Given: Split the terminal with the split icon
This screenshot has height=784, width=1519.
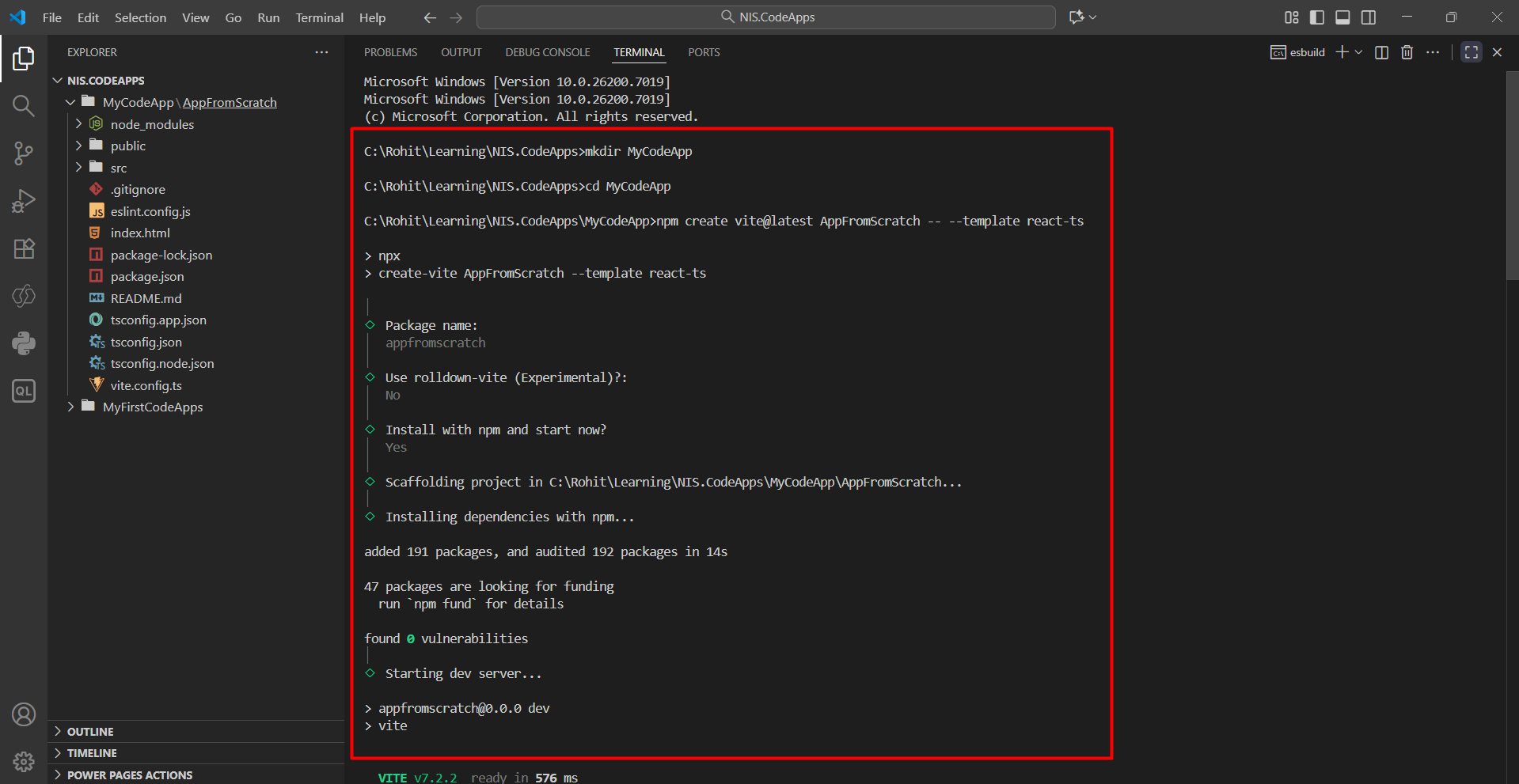Looking at the screenshot, I should [1381, 52].
